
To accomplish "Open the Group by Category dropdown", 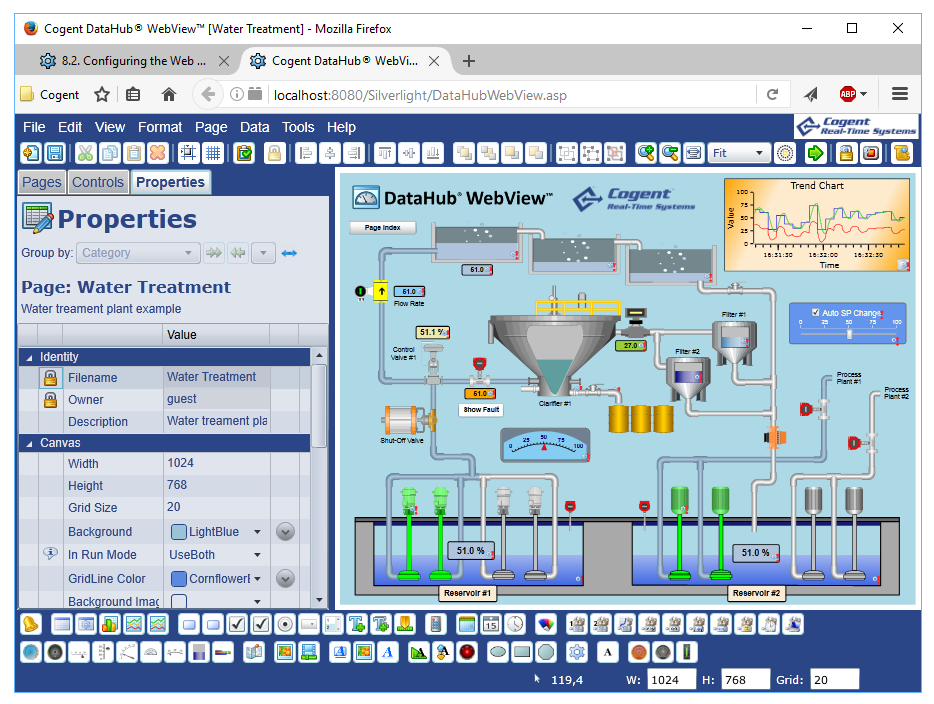I will coord(138,253).
